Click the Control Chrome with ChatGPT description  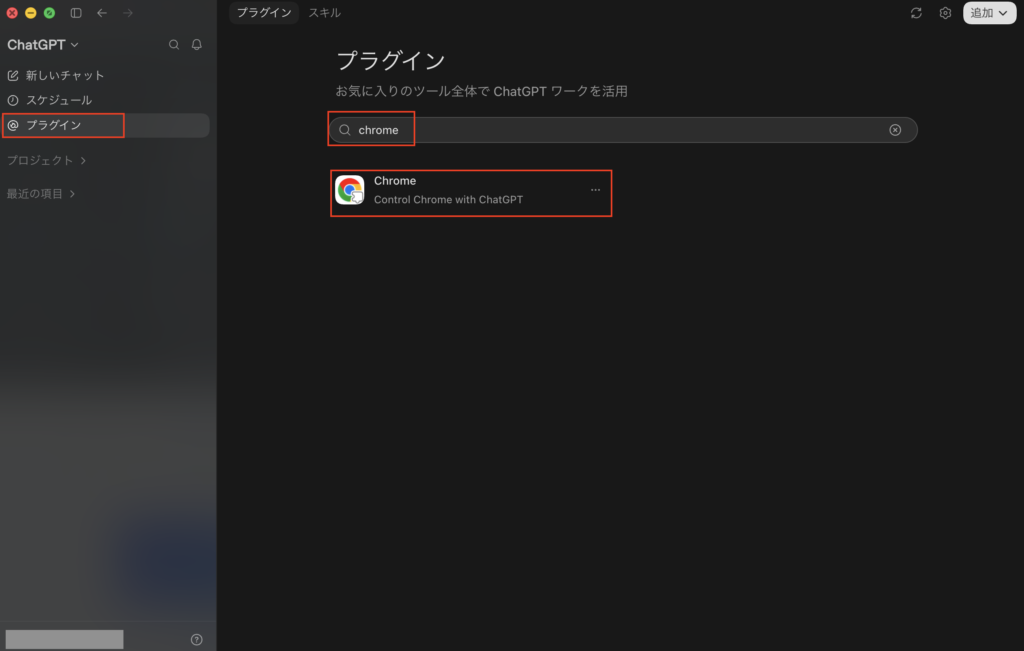[x=448, y=200]
